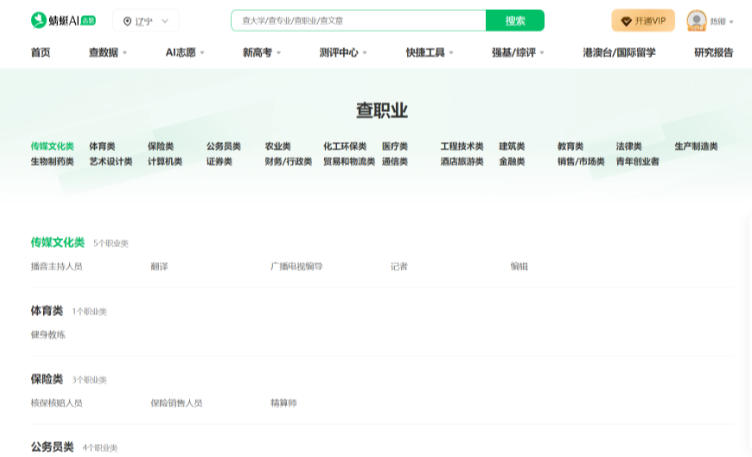This screenshot has width=752, height=457.
Task: Click the 蜻蜓AI logo
Action: point(63,21)
